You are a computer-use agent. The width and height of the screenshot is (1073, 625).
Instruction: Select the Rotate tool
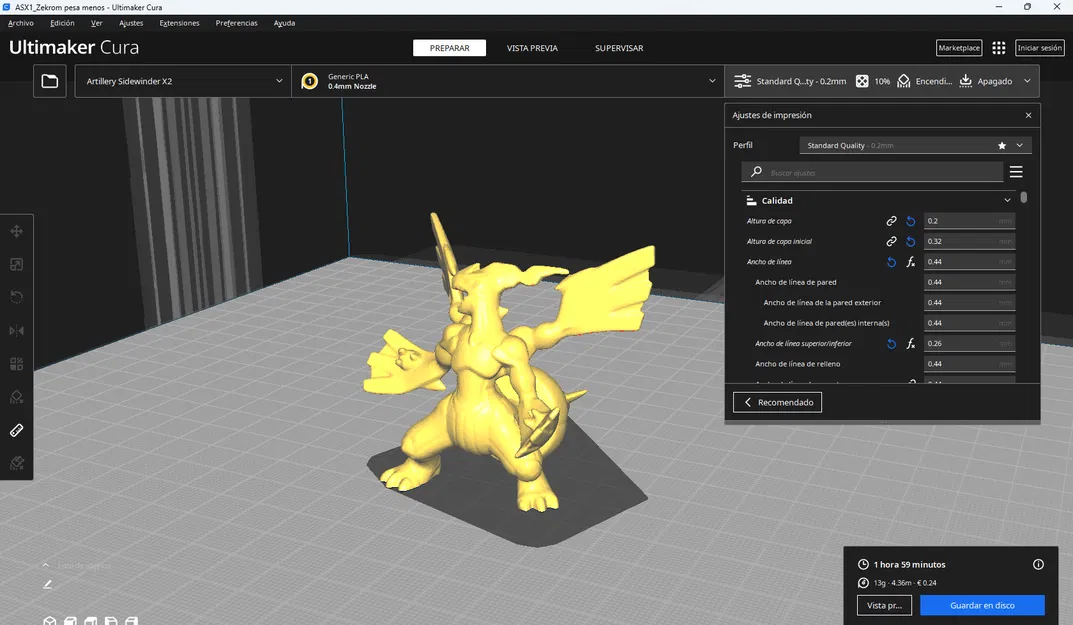pos(16,297)
